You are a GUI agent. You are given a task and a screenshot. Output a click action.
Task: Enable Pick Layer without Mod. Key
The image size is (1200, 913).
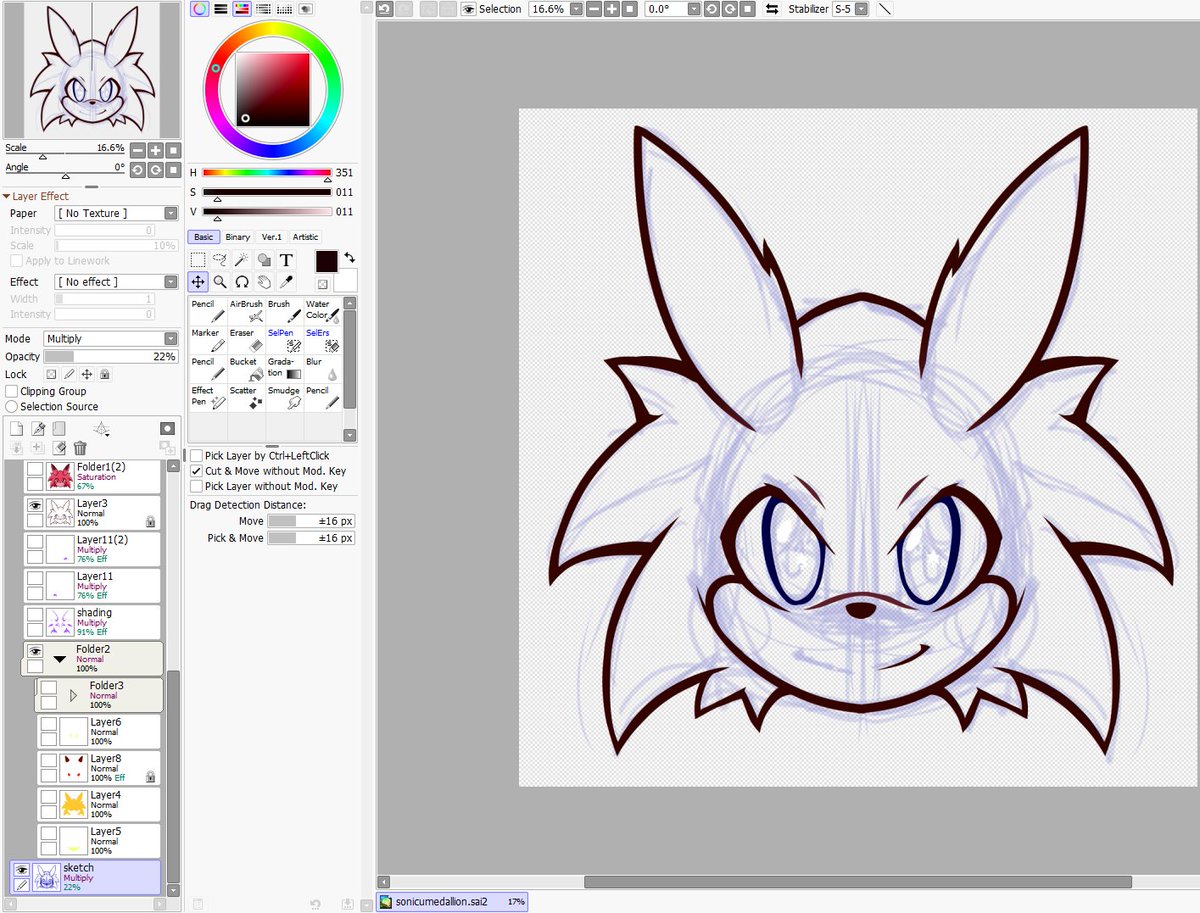(x=196, y=486)
